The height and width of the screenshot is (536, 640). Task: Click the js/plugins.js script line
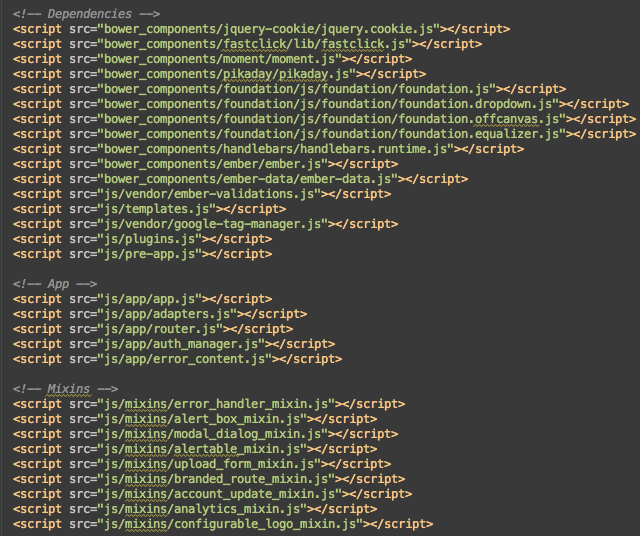(142, 239)
